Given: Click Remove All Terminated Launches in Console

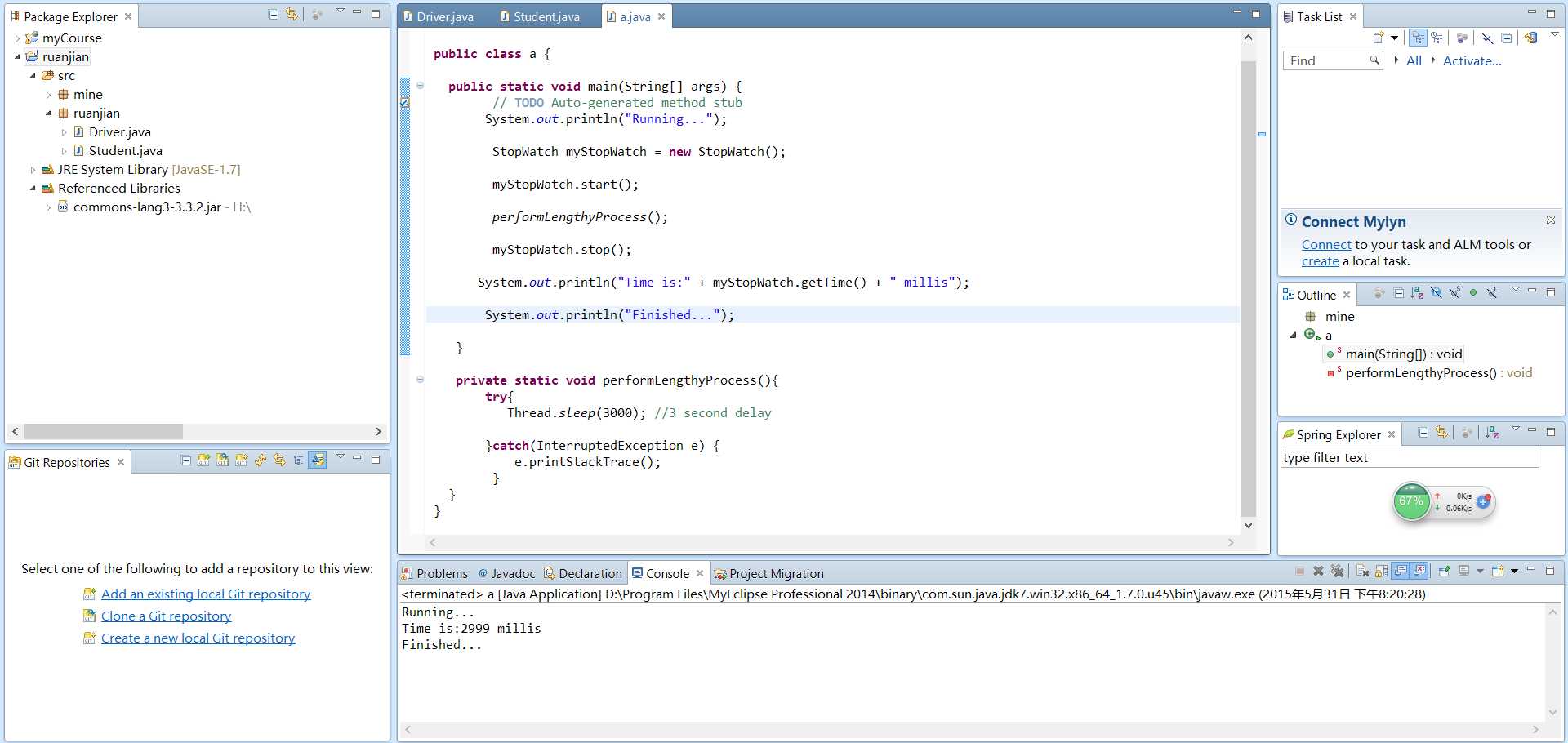Looking at the screenshot, I should click(x=1337, y=571).
